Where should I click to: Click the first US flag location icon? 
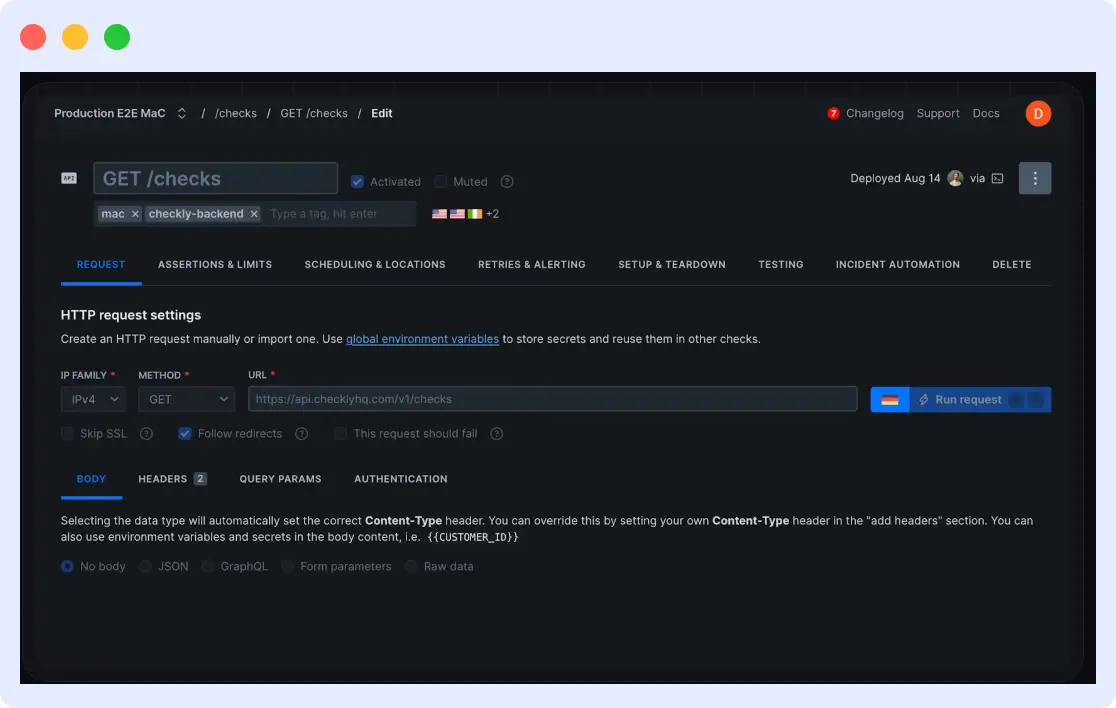439,213
